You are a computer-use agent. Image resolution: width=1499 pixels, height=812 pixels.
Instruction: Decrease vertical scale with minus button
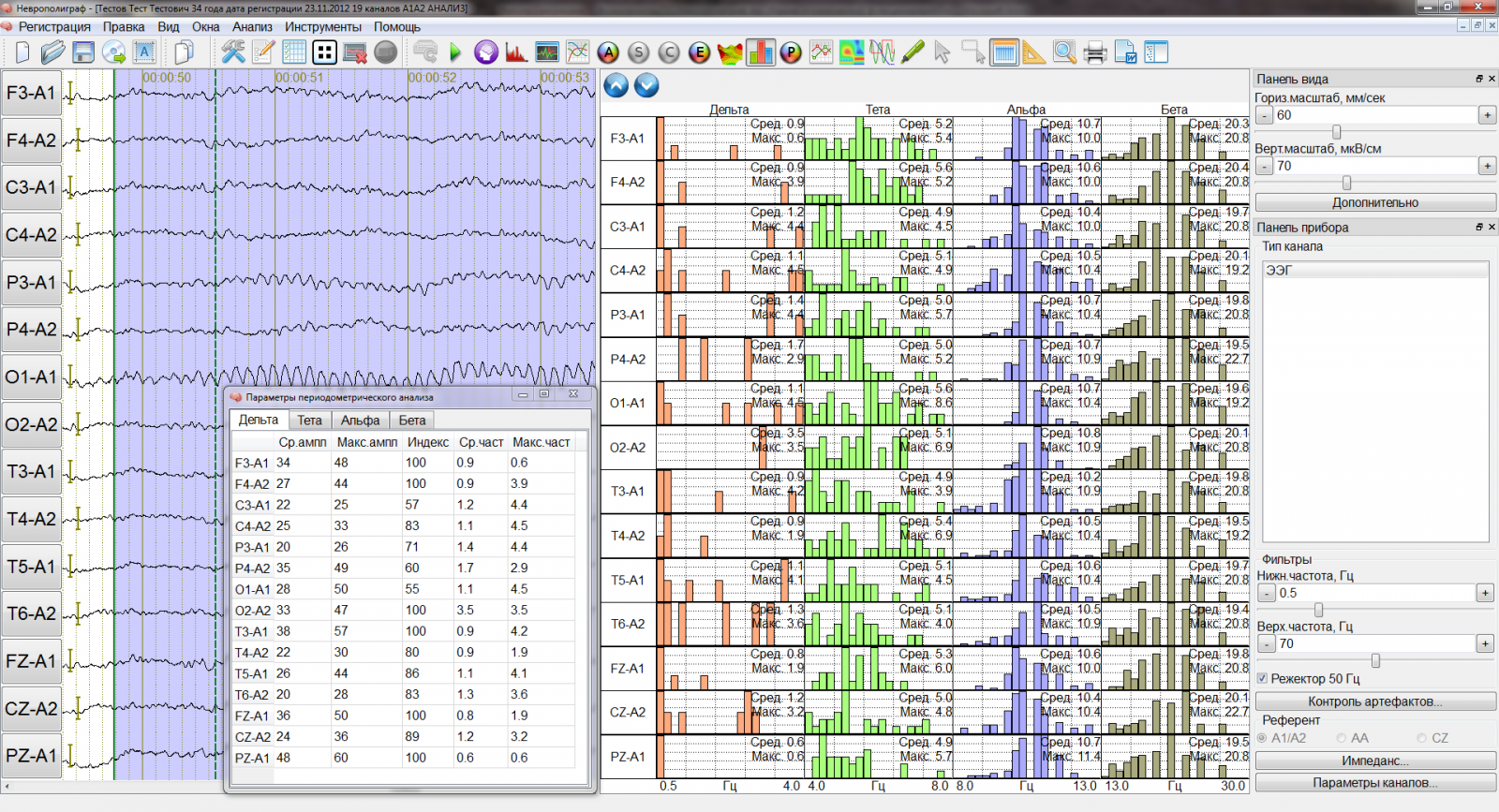(x=1265, y=166)
